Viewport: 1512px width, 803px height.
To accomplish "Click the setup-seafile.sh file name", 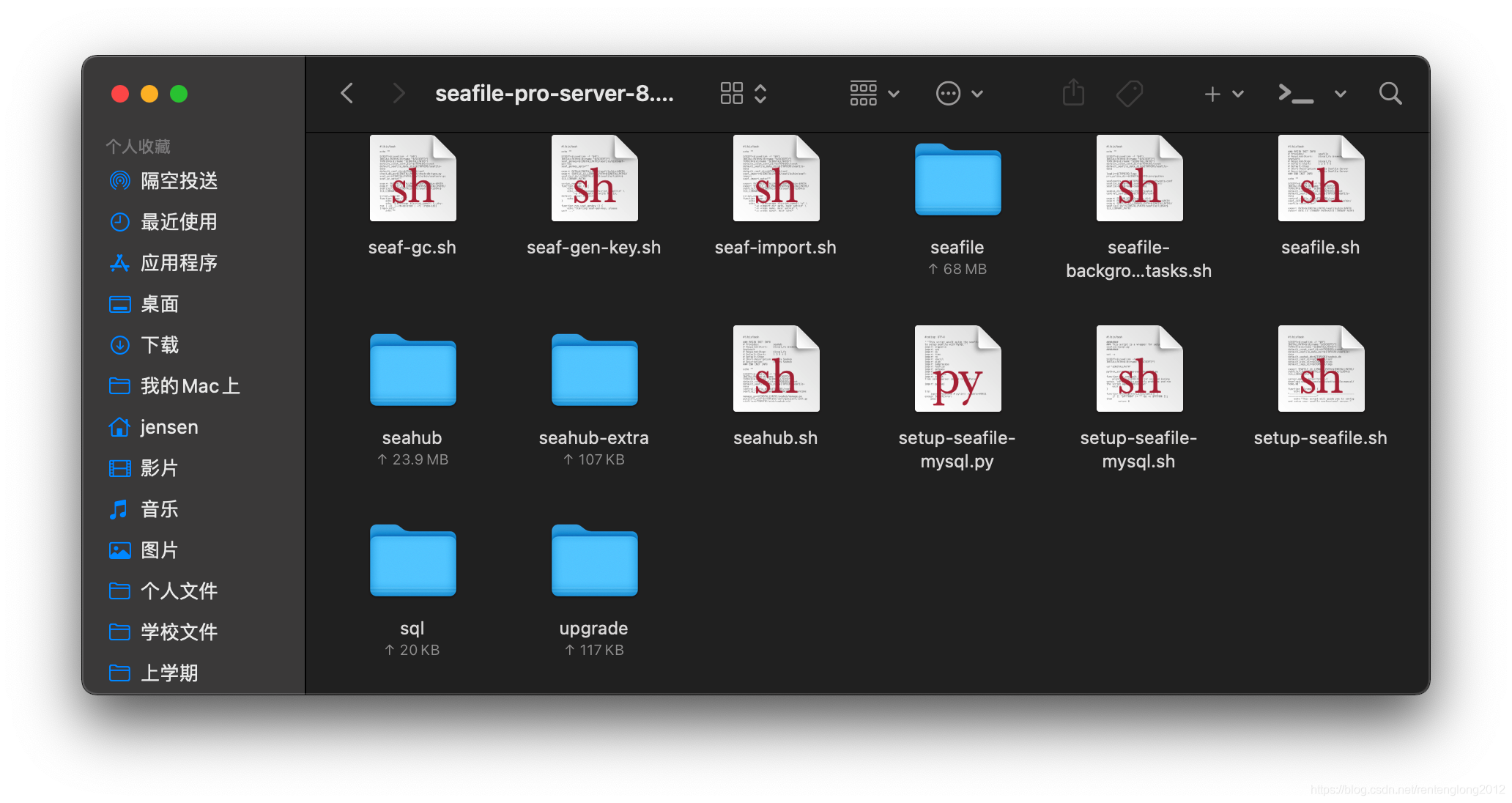I will 1321,438.
